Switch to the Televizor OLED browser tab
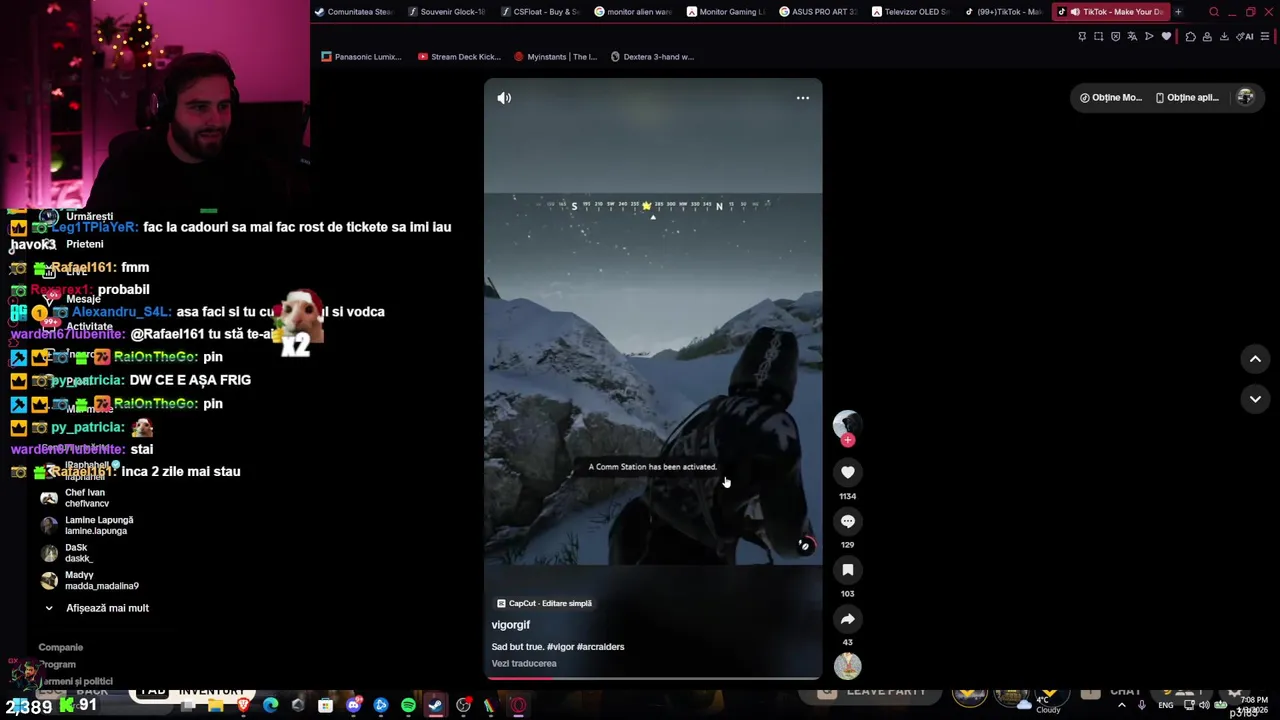Screen dimensions: 1280x720 pos(910,12)
